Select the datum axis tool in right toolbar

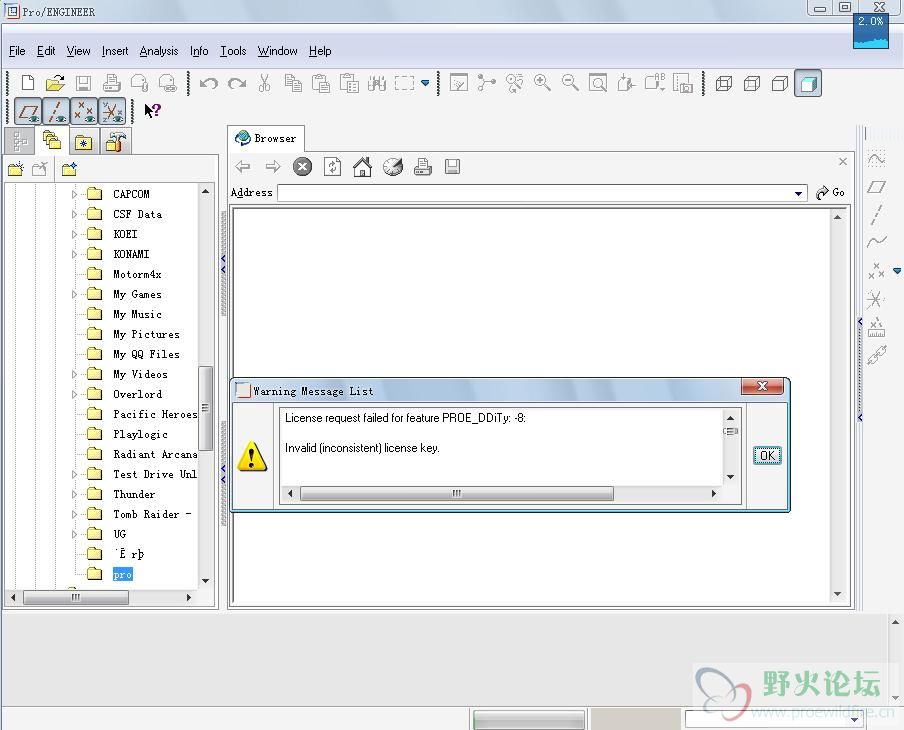click(x=876, y=214)
